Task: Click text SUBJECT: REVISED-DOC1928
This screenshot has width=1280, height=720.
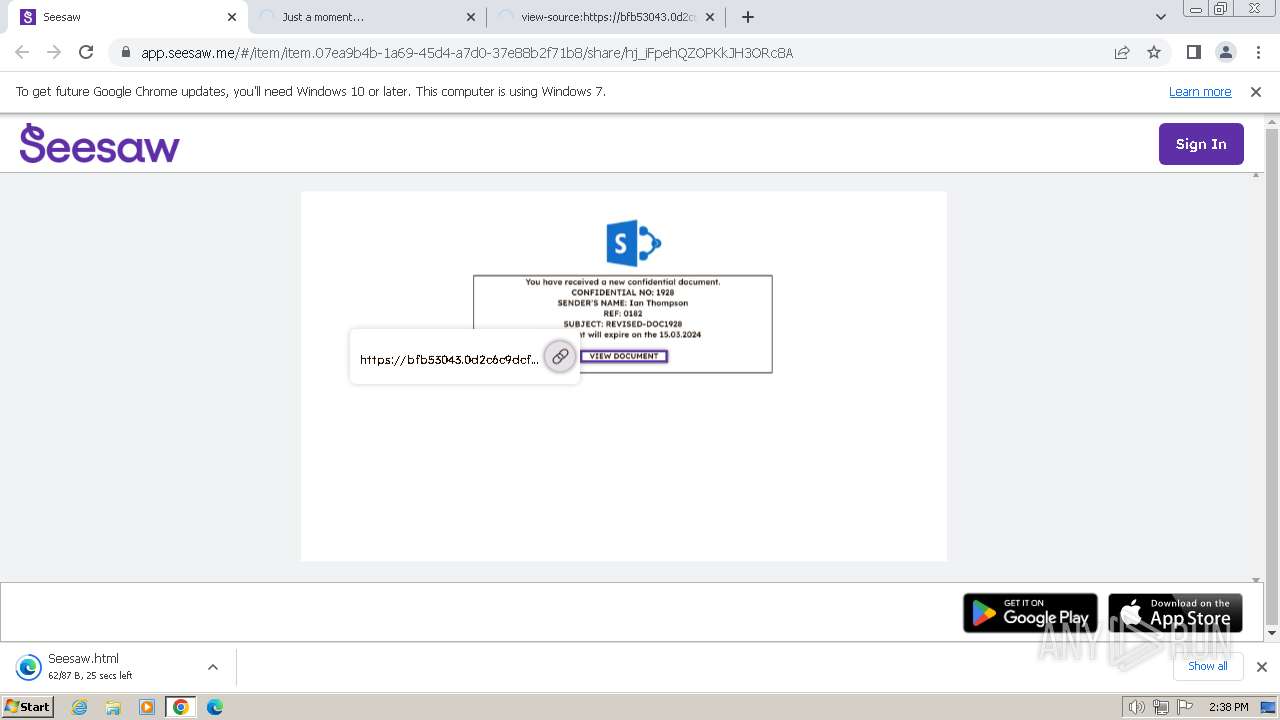Action: (622, 324)
